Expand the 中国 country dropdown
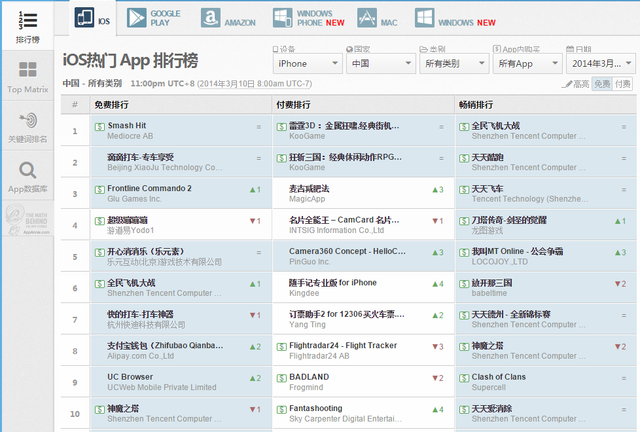Image resolution: width=640 pixels, height=432 pixels. click(381, 64)
